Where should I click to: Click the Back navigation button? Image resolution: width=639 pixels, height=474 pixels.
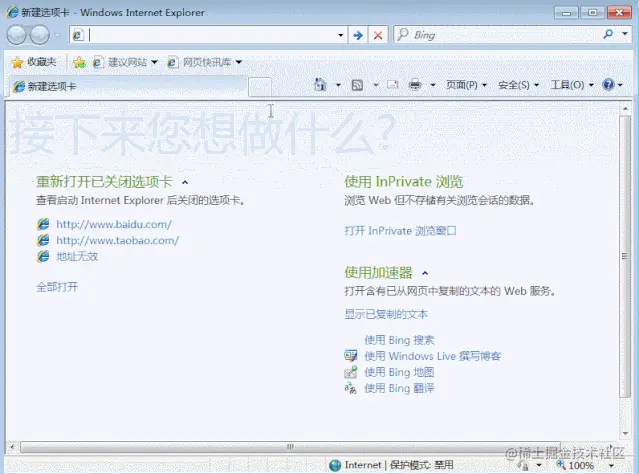coord(17,35)
